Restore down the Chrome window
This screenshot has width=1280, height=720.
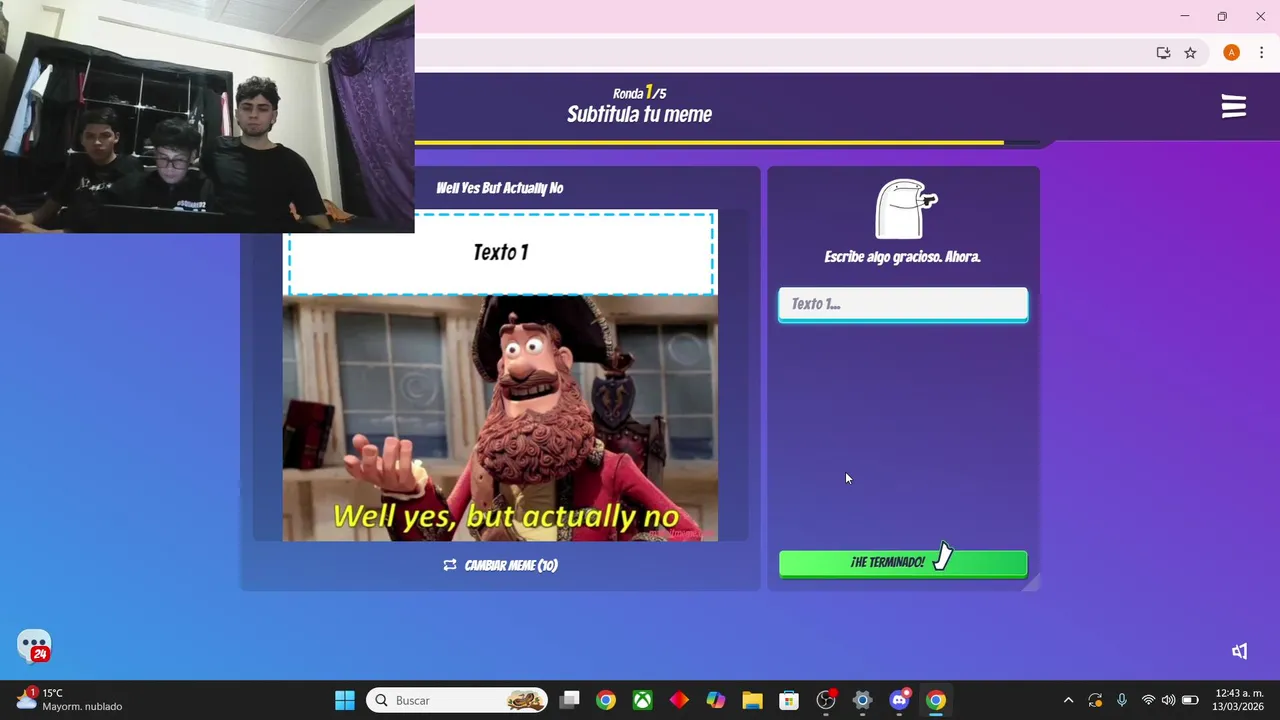[1222, 16]
